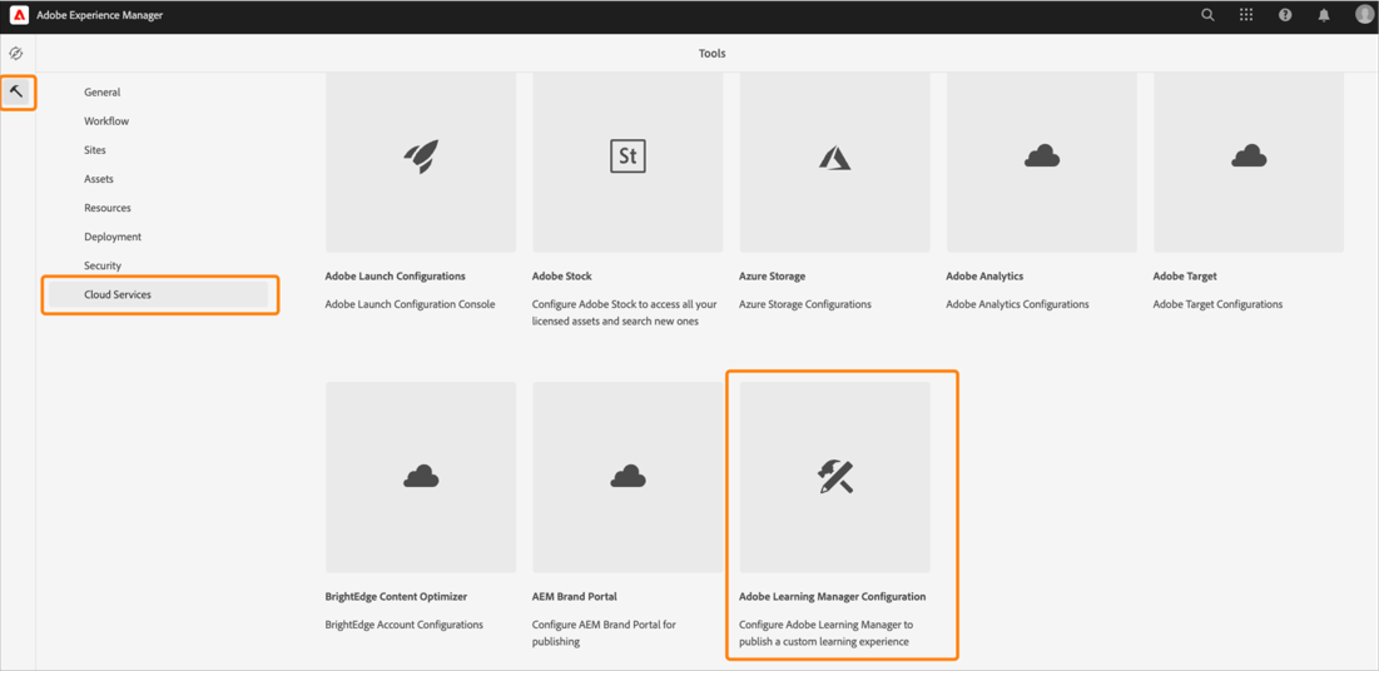Select Workflow in Tools menu
Viewport: 1384px width, 675px height.
click(x=106, y=121)
